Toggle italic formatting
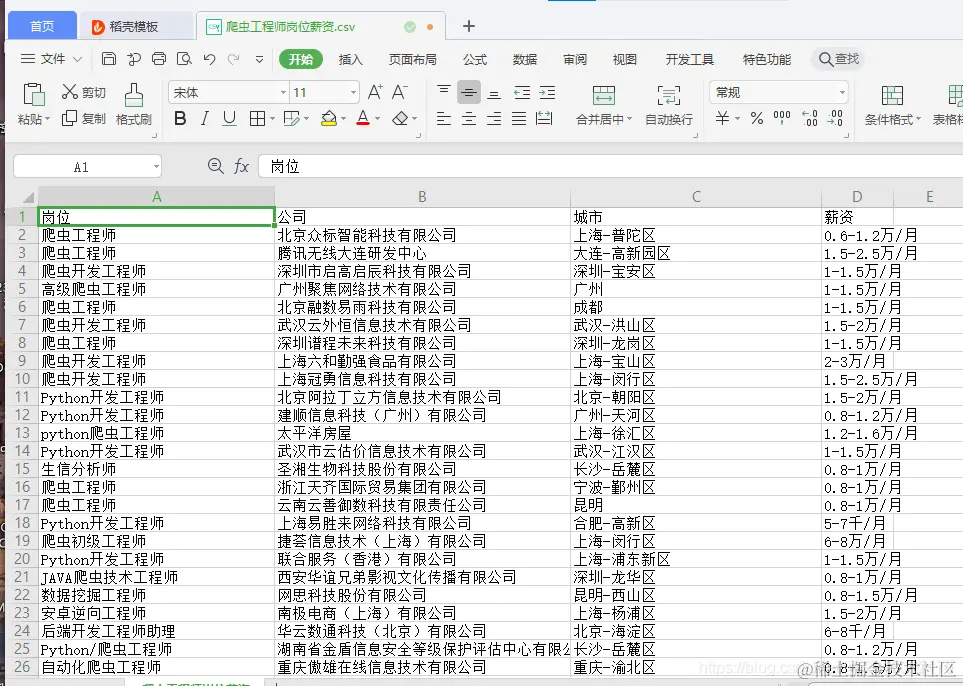963x686 pixels. tap(205, 118)
